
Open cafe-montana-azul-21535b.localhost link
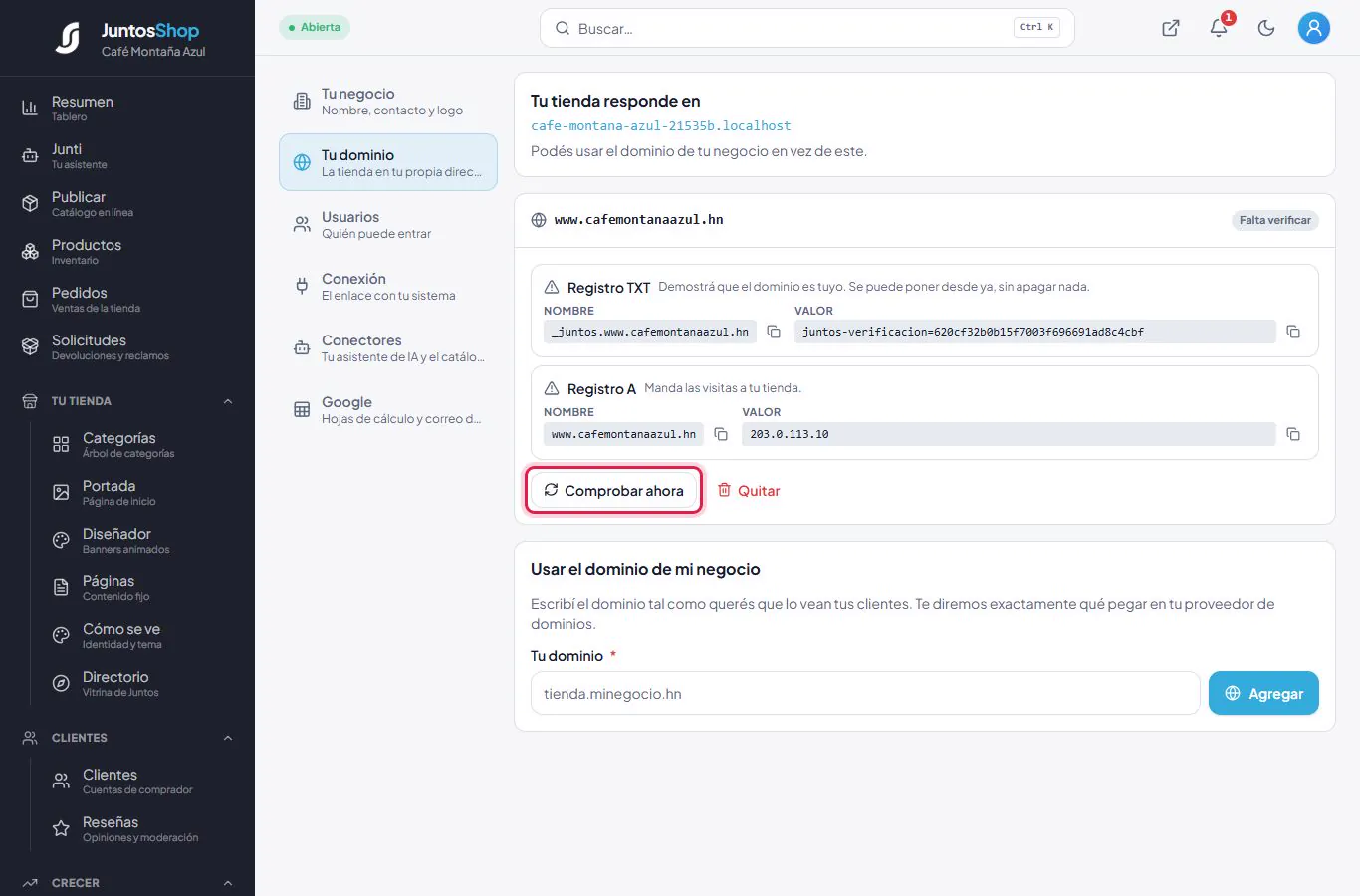tap(661, 126)
